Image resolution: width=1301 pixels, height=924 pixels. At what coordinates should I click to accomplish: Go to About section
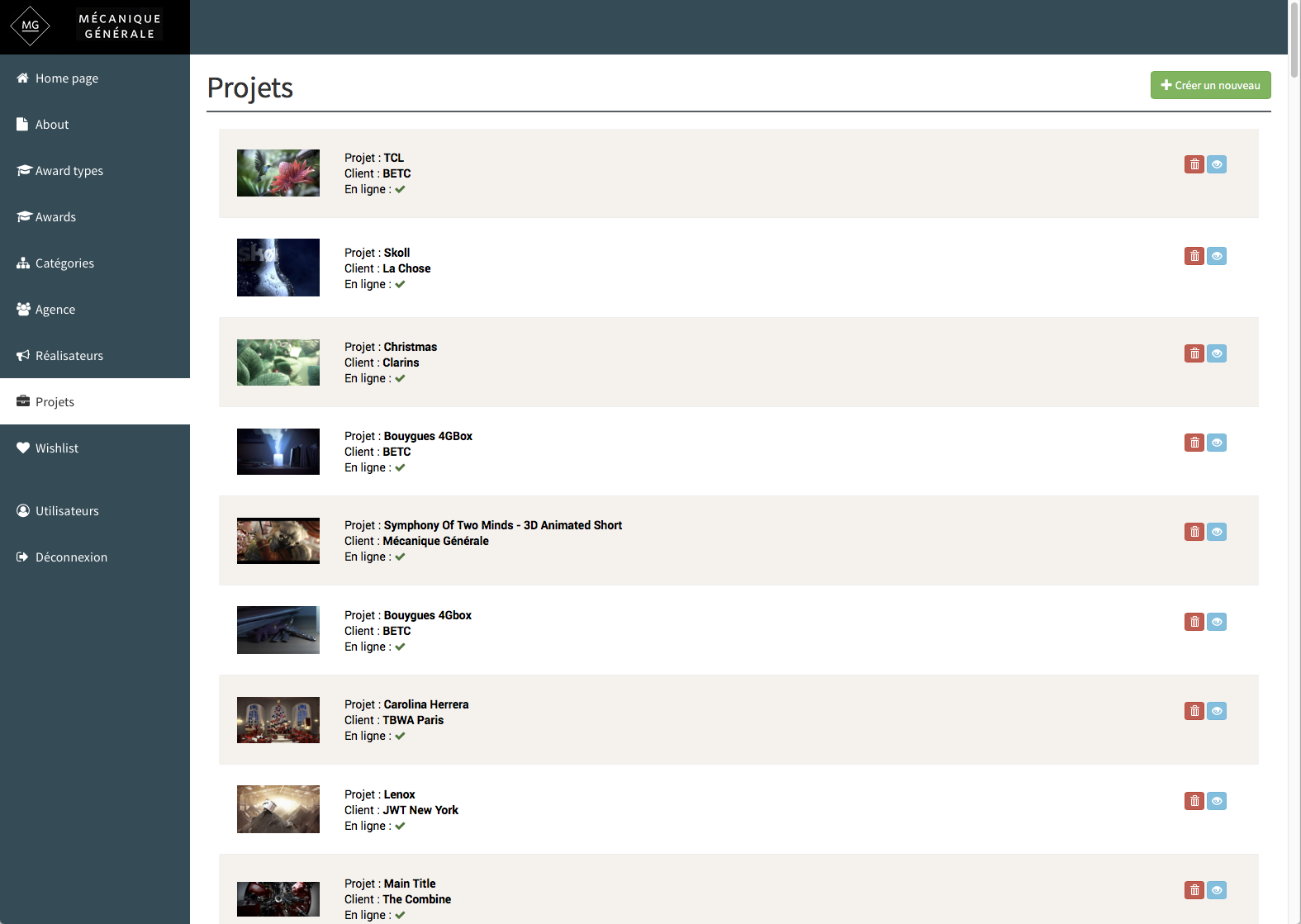[95, 125]
